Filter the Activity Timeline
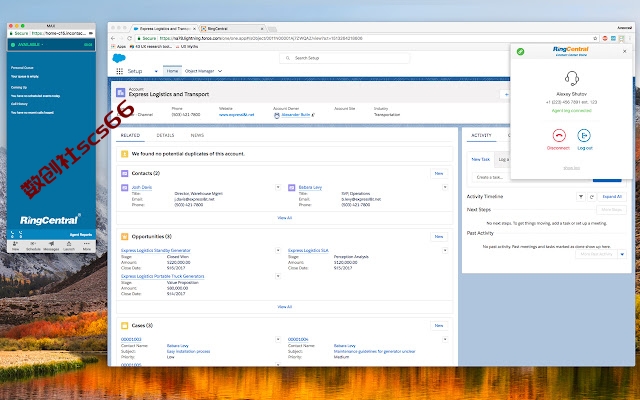Image resolution: width=640 pixels, height=400 pixels. click(581, 197)
